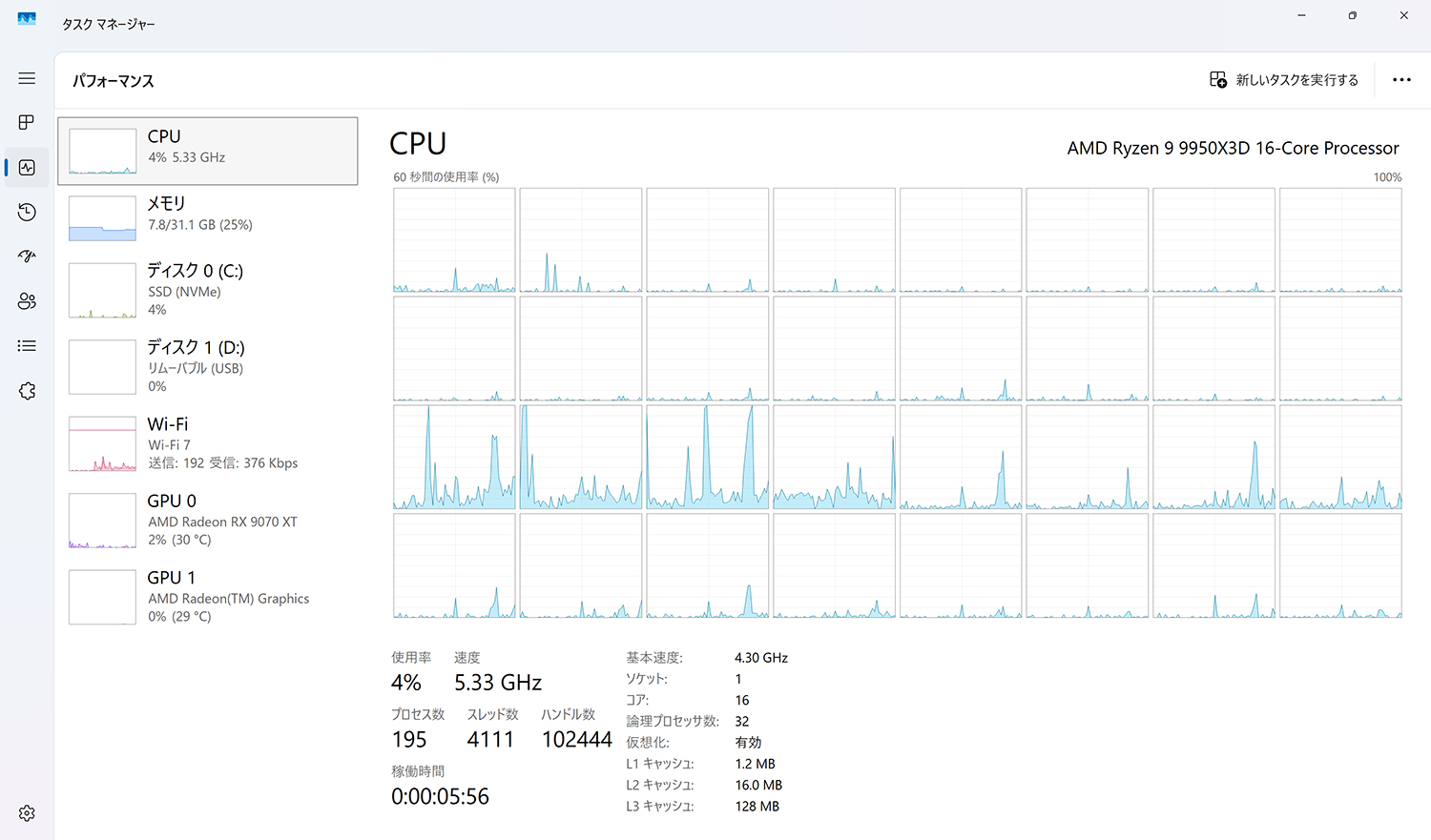The width and height of the screenshot is (1431, 840).
Task: Select the Memory performance entry
Action: (208, 217)
